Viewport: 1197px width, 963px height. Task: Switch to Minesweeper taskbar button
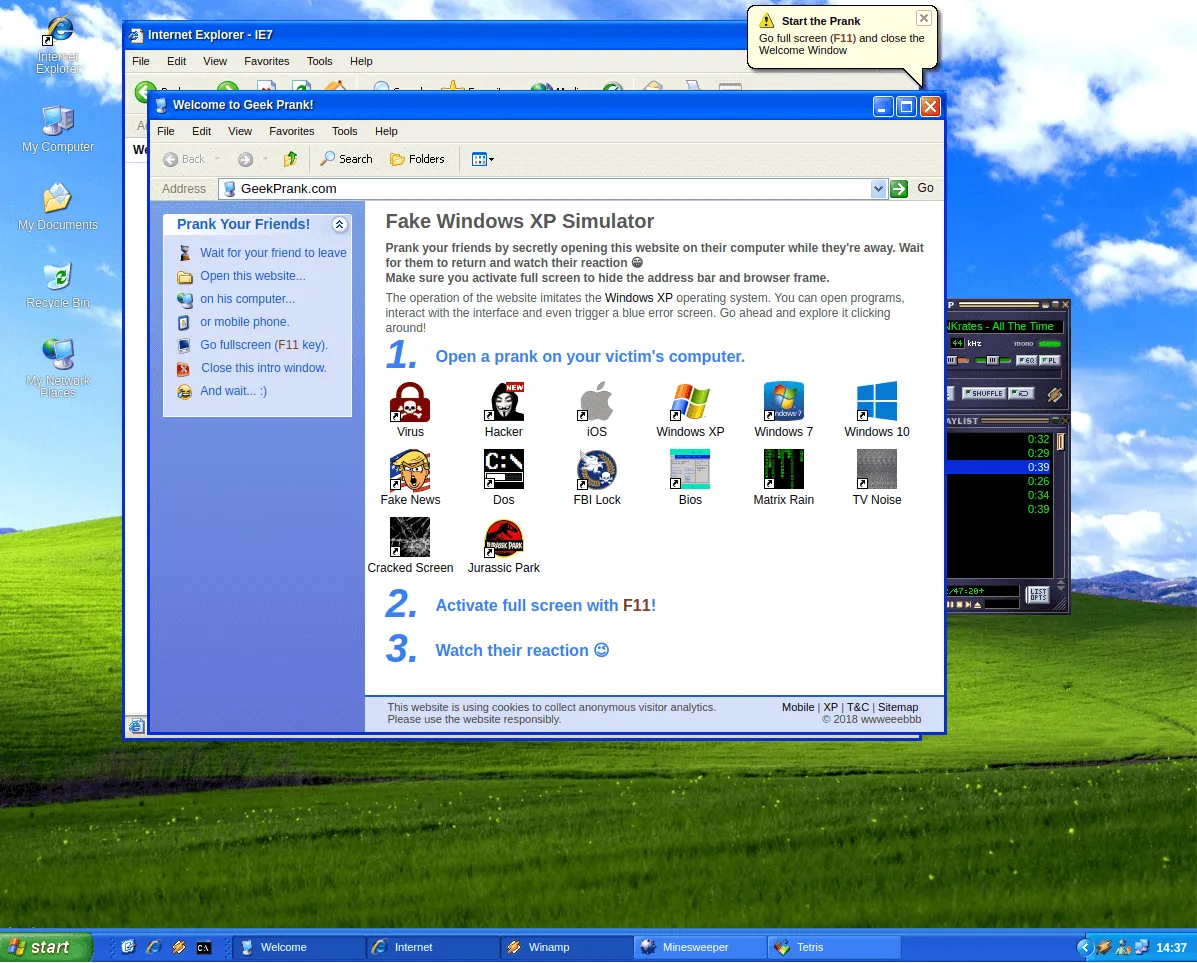pos(699,947)
